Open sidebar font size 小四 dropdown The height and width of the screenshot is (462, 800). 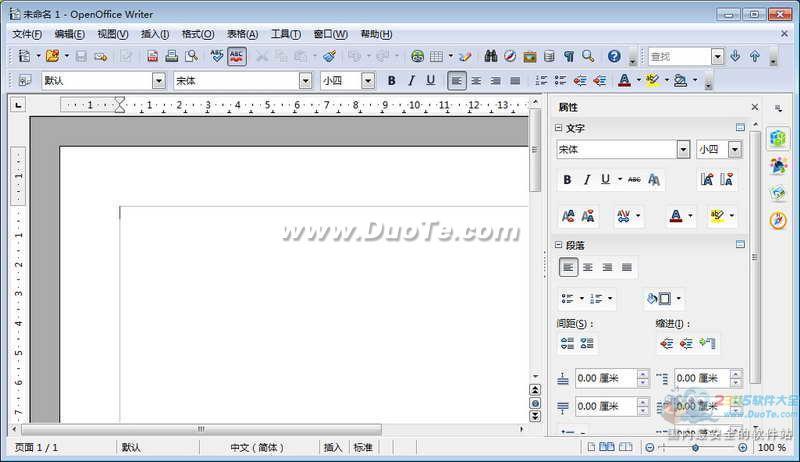[735, 149]
